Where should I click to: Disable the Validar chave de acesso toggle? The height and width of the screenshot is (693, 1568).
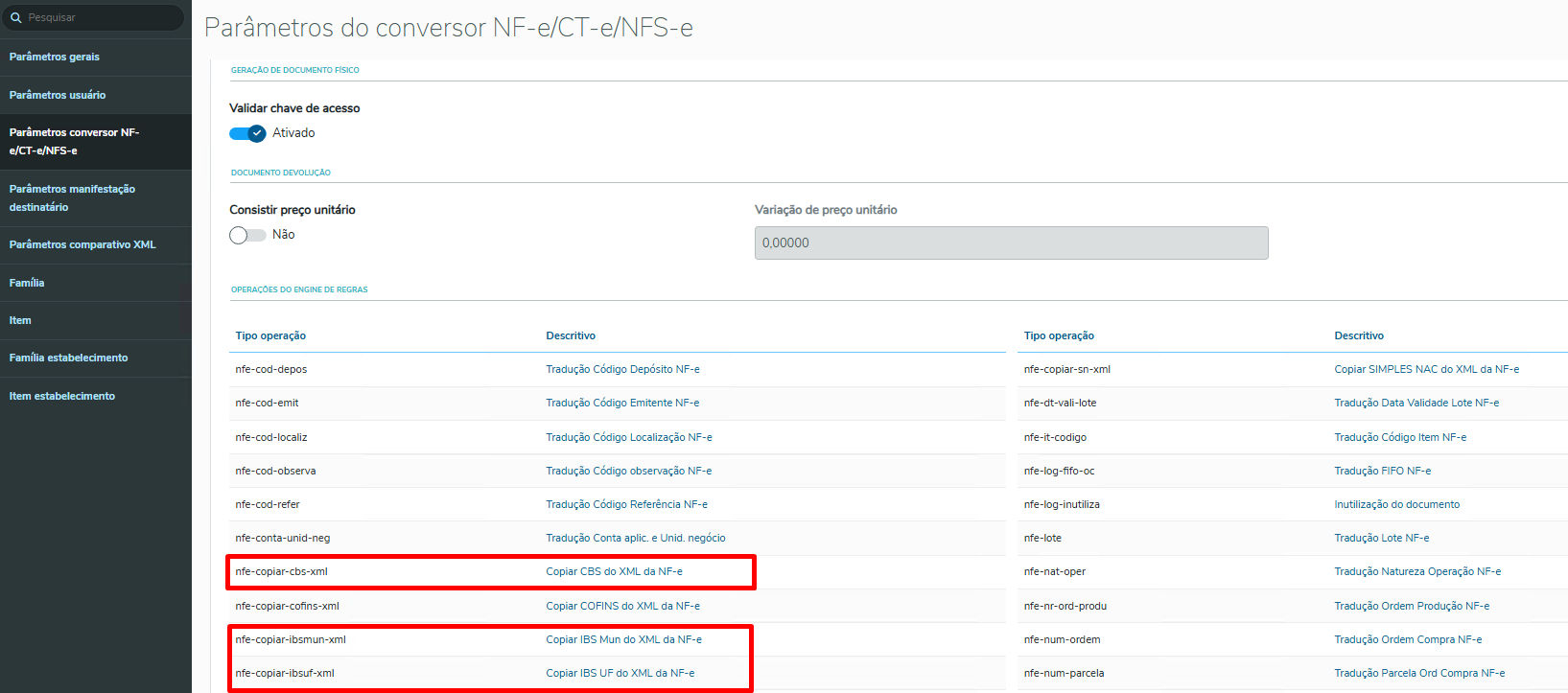[x=247, y=134]
